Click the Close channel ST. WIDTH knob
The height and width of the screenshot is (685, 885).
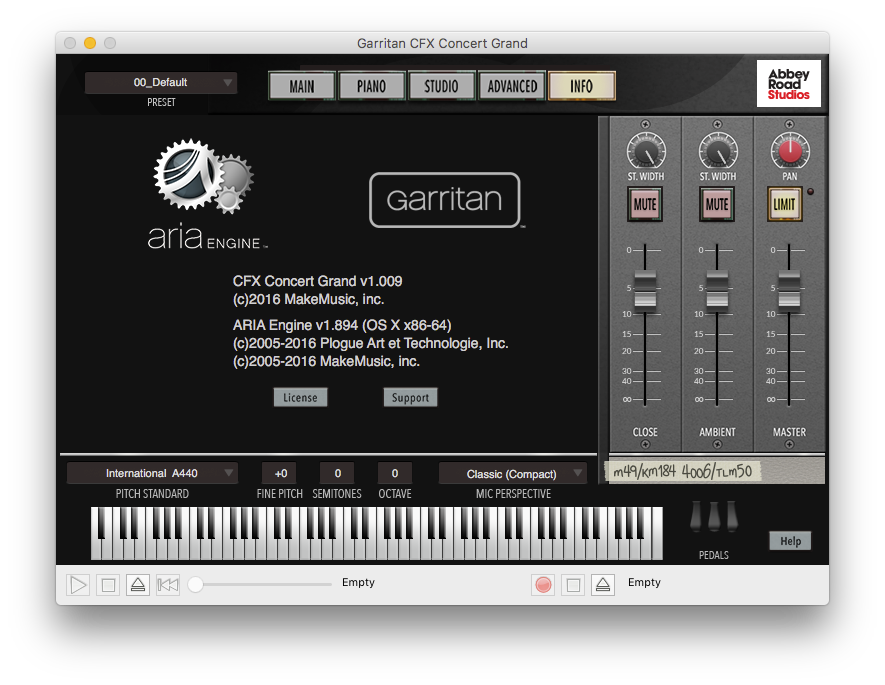(646, 151)
